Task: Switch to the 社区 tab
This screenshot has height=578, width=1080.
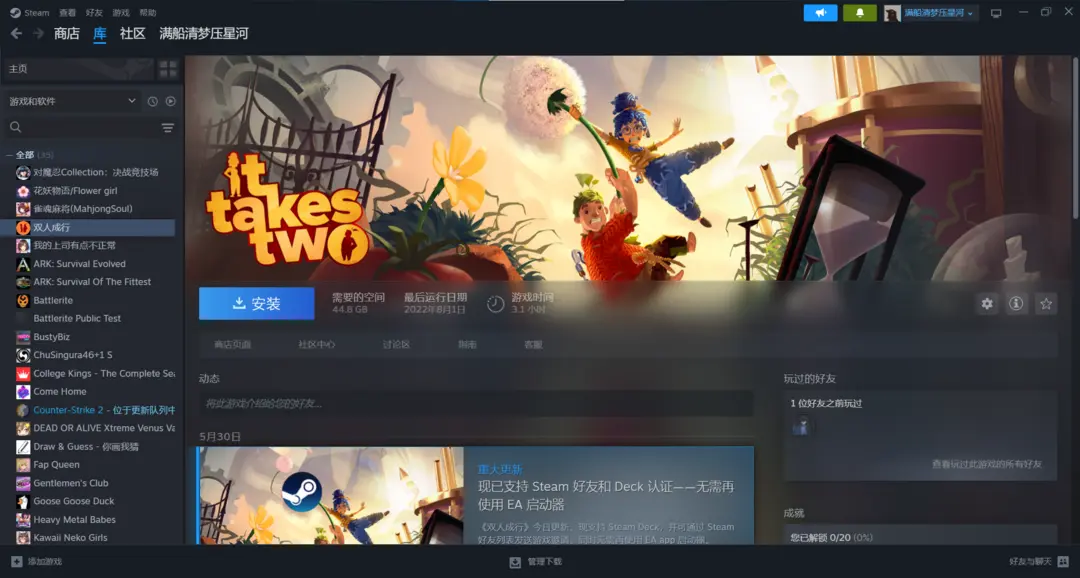Action: coord(133,33)
